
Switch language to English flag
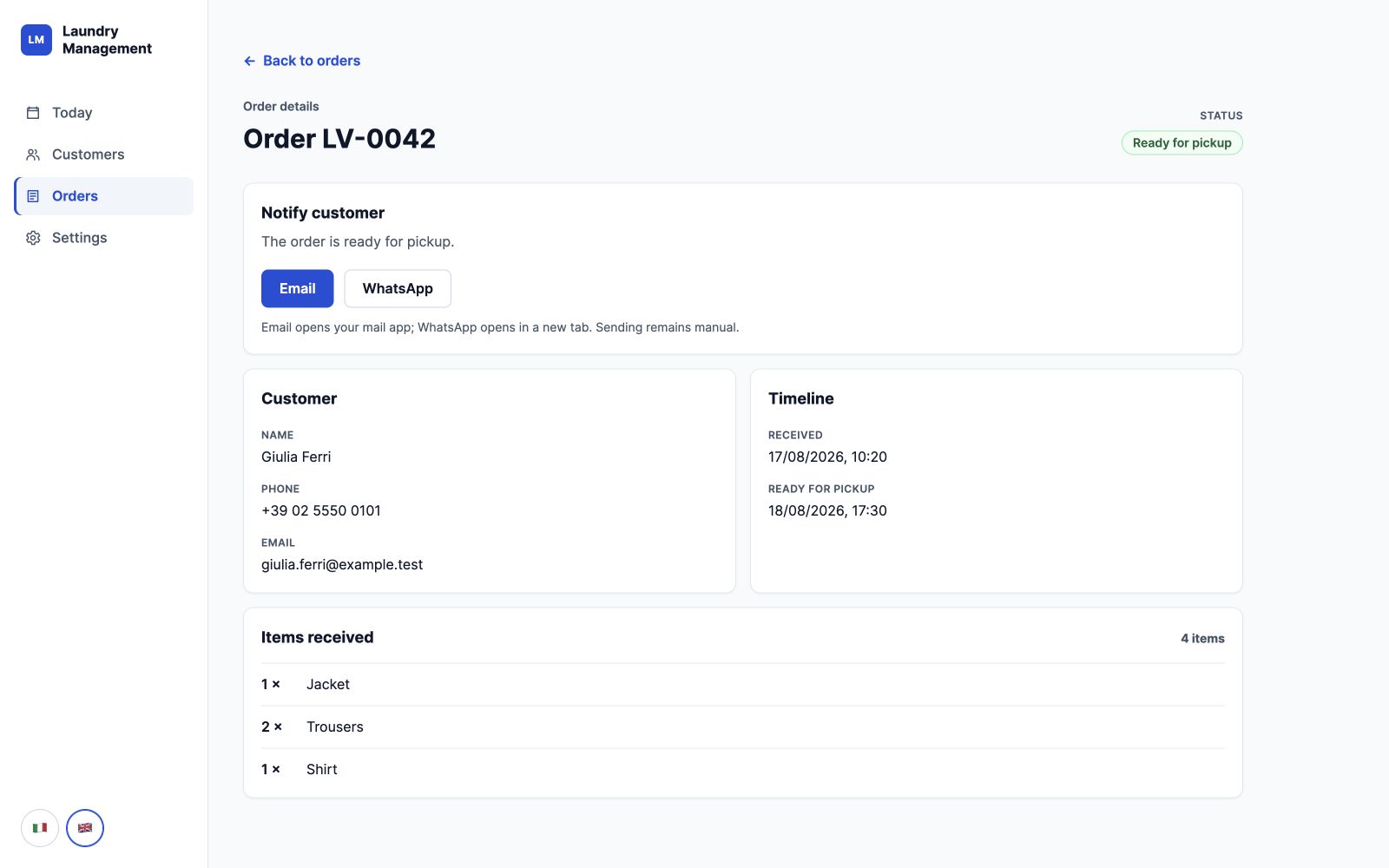pos(85,828)
